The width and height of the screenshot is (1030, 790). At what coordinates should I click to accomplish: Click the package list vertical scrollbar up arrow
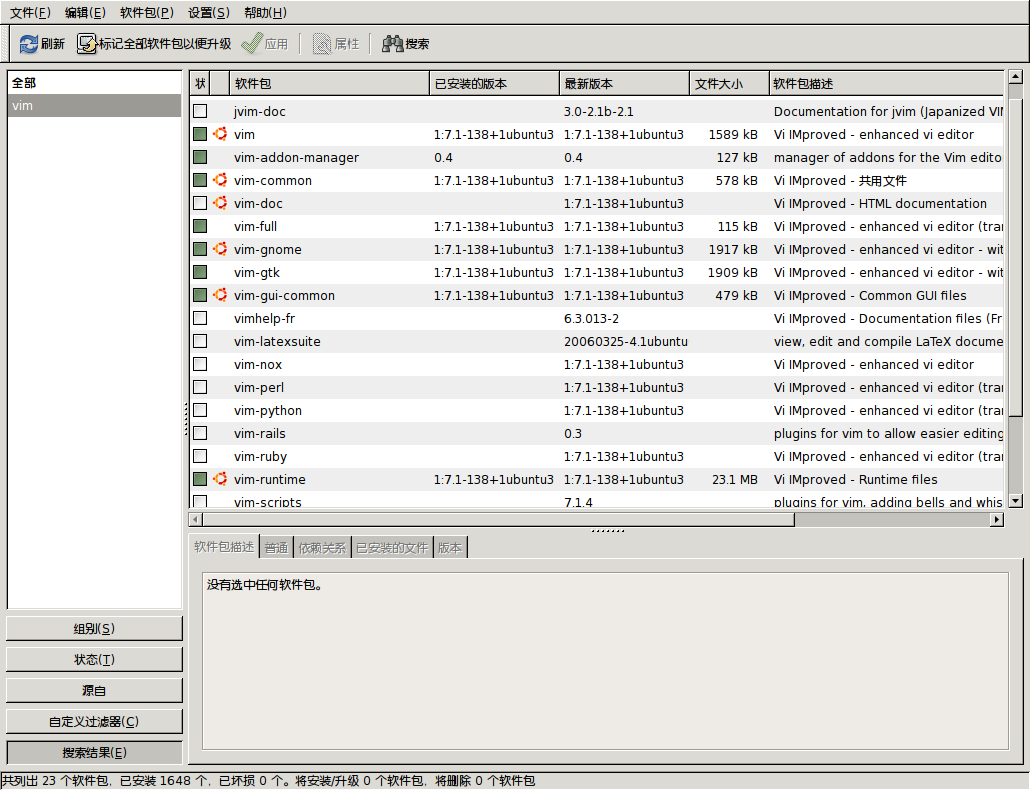[x=1016, y=77]
